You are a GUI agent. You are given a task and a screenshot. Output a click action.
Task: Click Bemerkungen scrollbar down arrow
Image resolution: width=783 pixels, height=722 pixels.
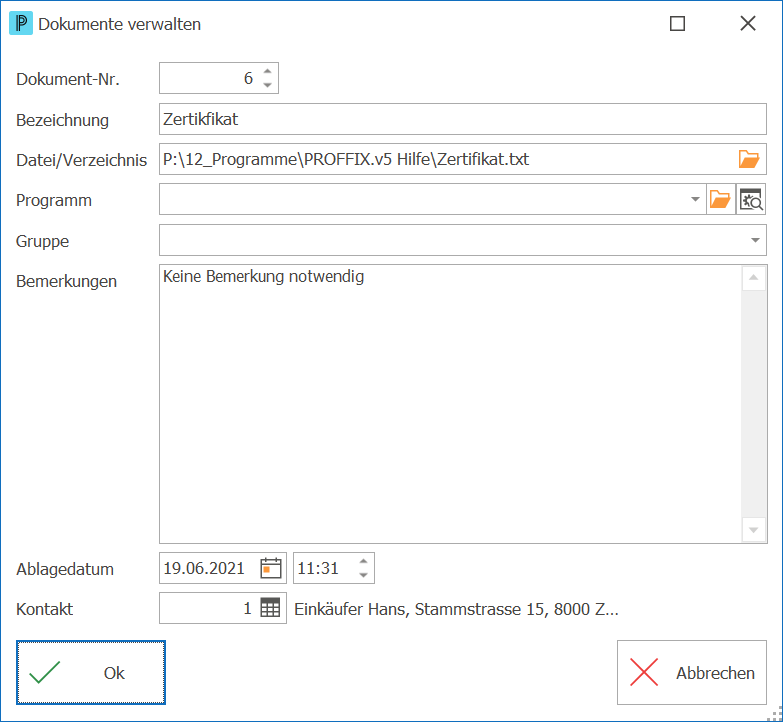point(754,530)
